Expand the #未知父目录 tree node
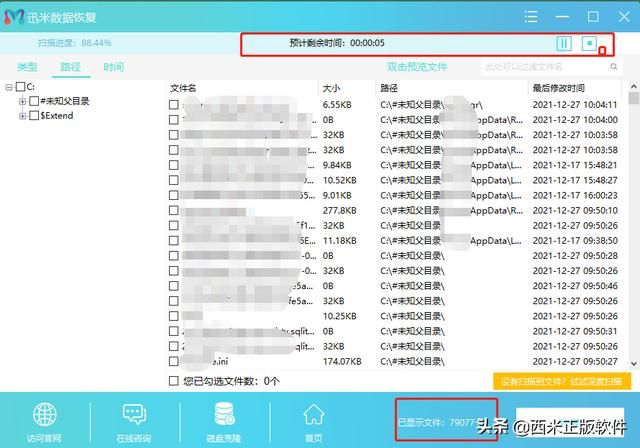 pos(22,102)
